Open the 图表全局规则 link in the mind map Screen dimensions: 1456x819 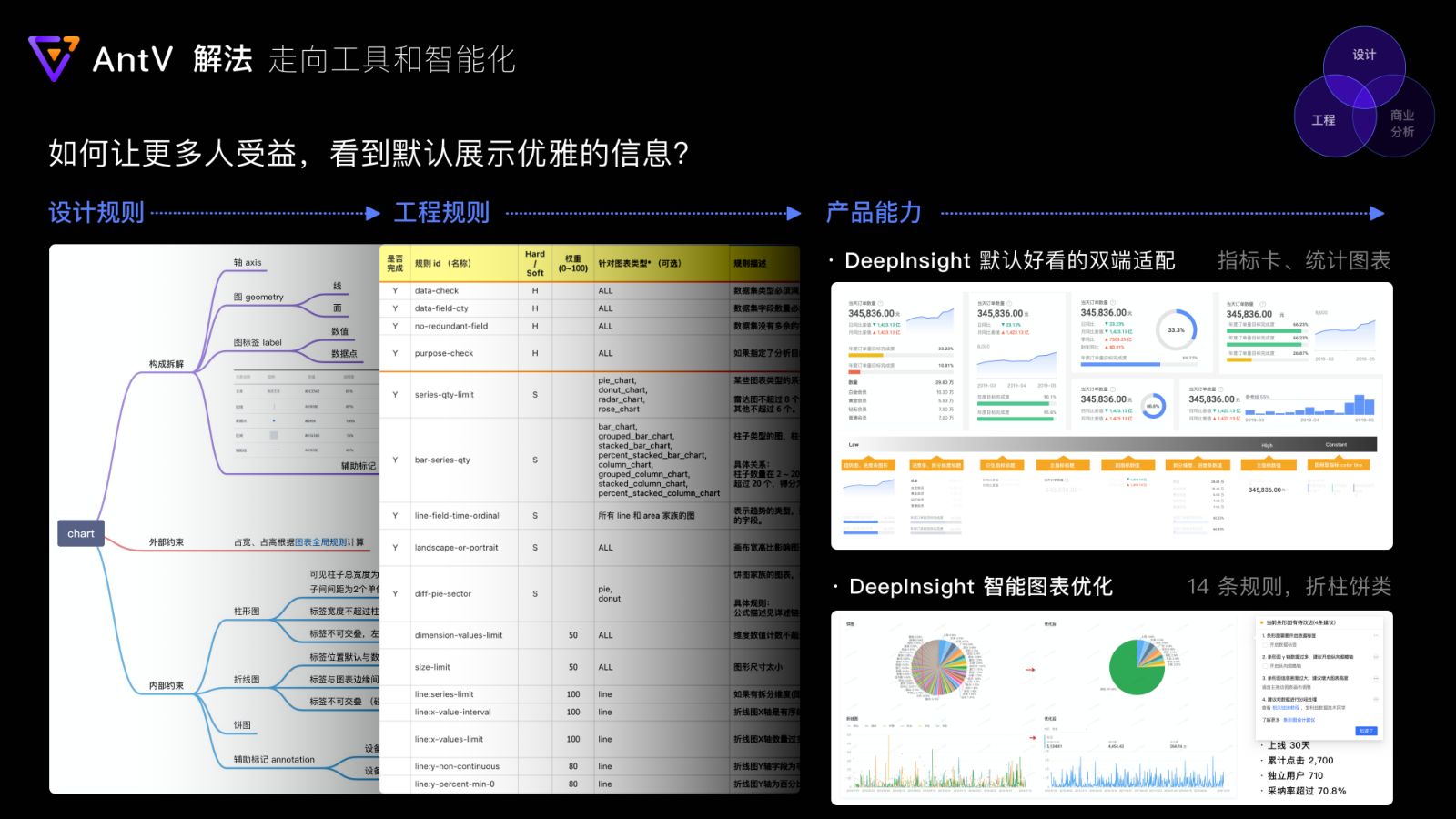(x=321, y=542)
